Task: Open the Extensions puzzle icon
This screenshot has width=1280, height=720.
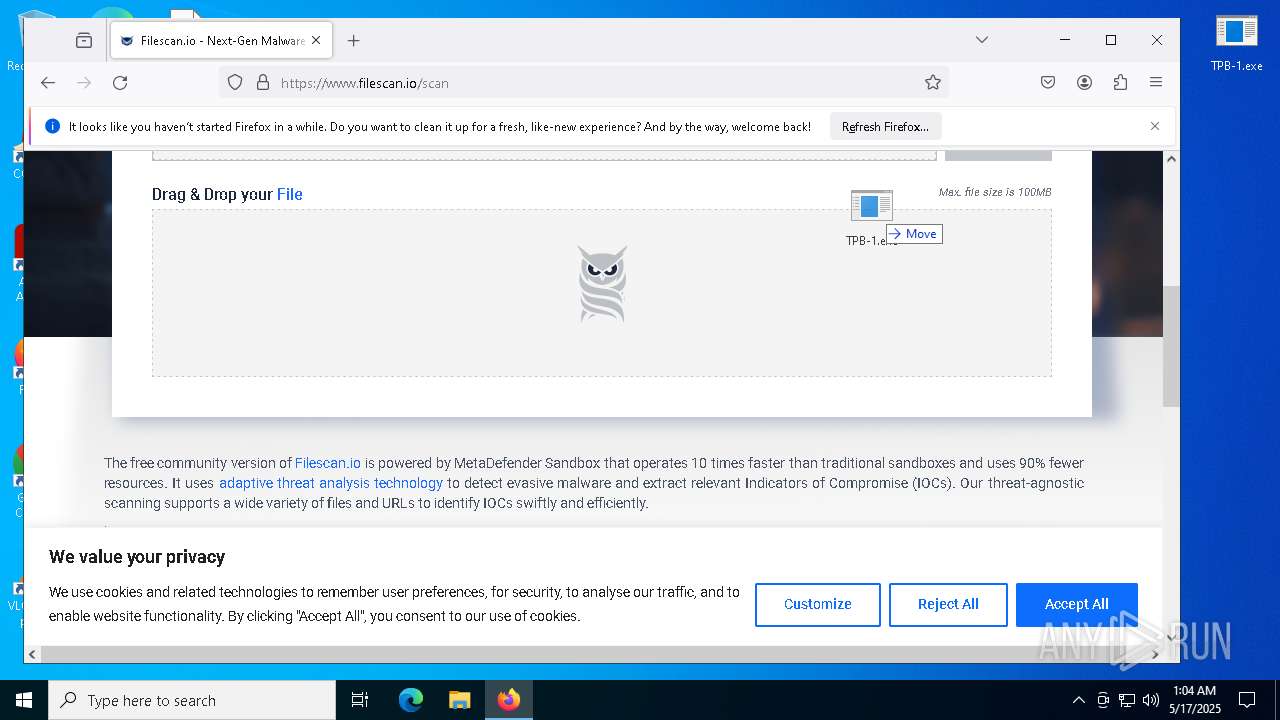Action: (1120, 83)
